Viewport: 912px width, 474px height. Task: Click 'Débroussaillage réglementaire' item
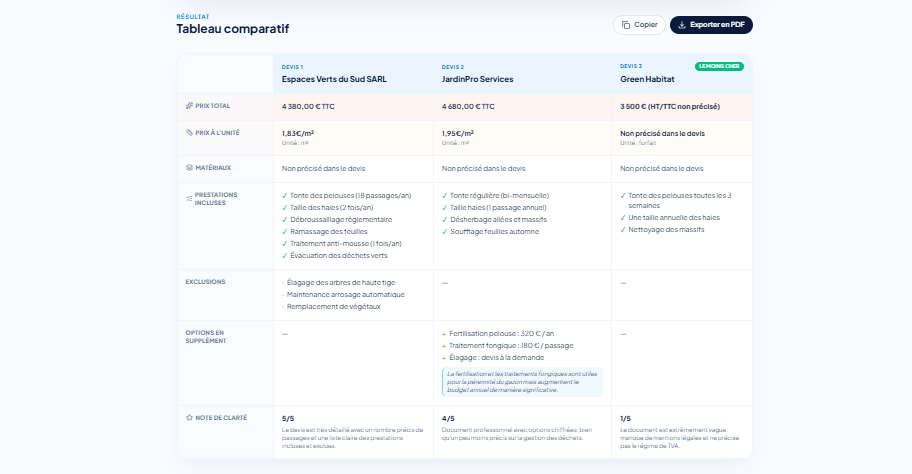pyautogui.click(x=341, y=219)
